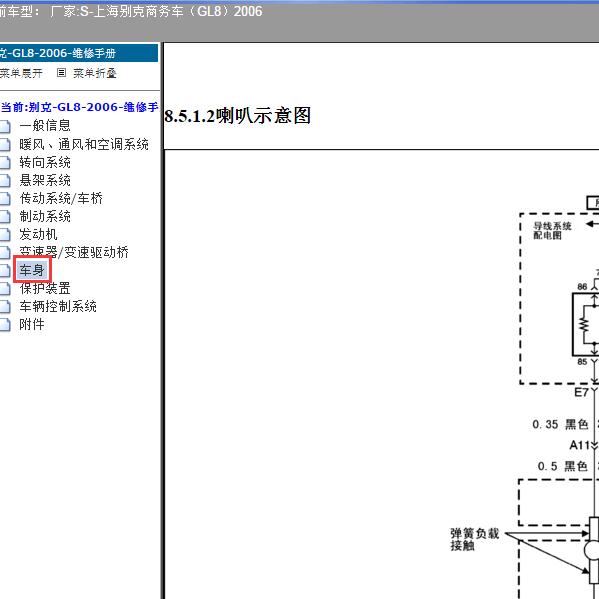
Task: Click the 当前:别克-GL8-2006-维修手册 link
Action: (x=79, y=107)
